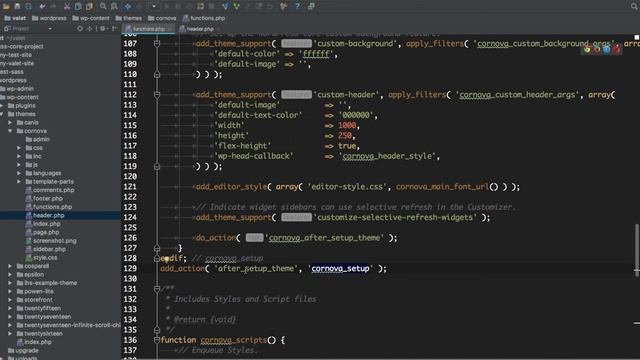Viewport: 640px width, 360px height.
Task: Open settings with the wrench icon
Action: pos(283,7)
